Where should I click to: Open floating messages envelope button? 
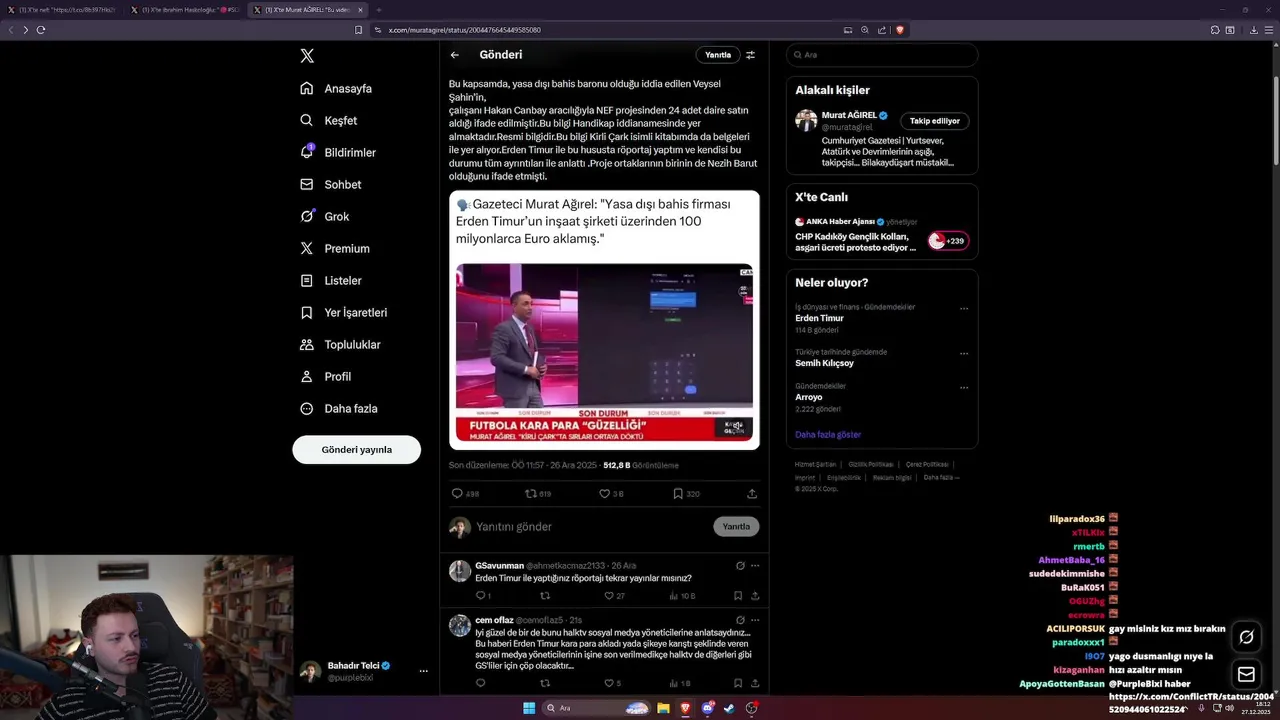tap(1246, 674)
